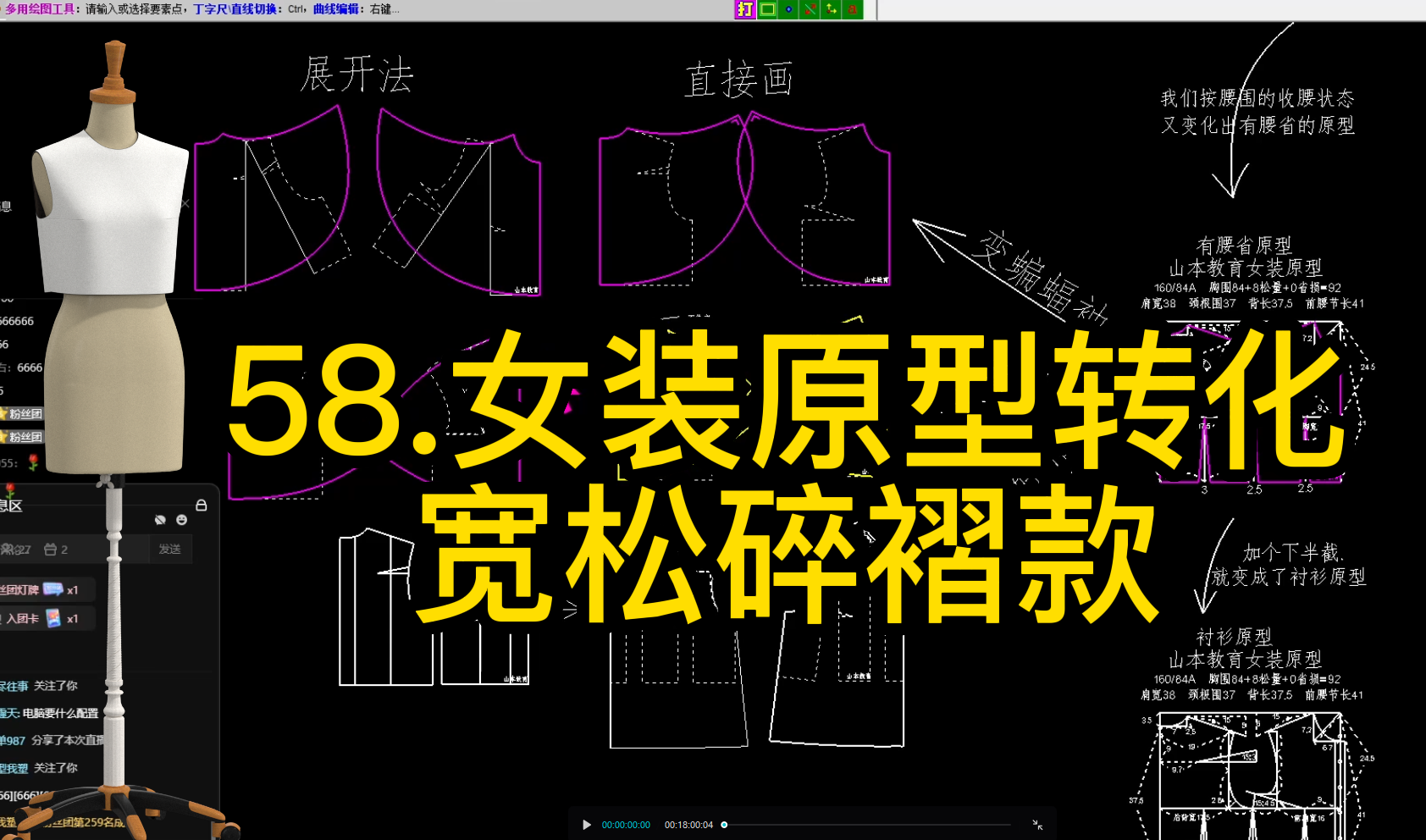Click the 电脑要什么配置 chat message
The height and width of the screenshot is (840, 1426).
click(x=60, y=713)
